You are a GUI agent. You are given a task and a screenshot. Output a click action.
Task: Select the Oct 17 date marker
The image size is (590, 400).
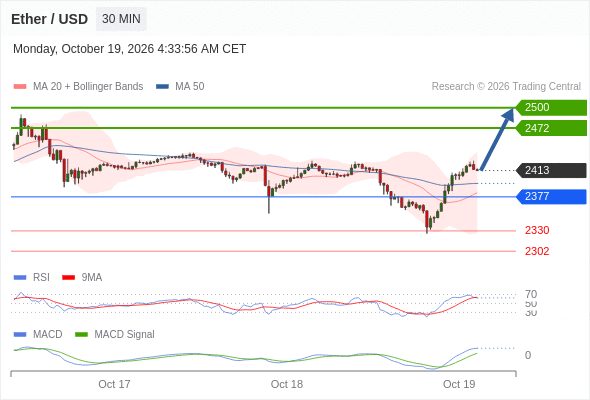(114, 384)
